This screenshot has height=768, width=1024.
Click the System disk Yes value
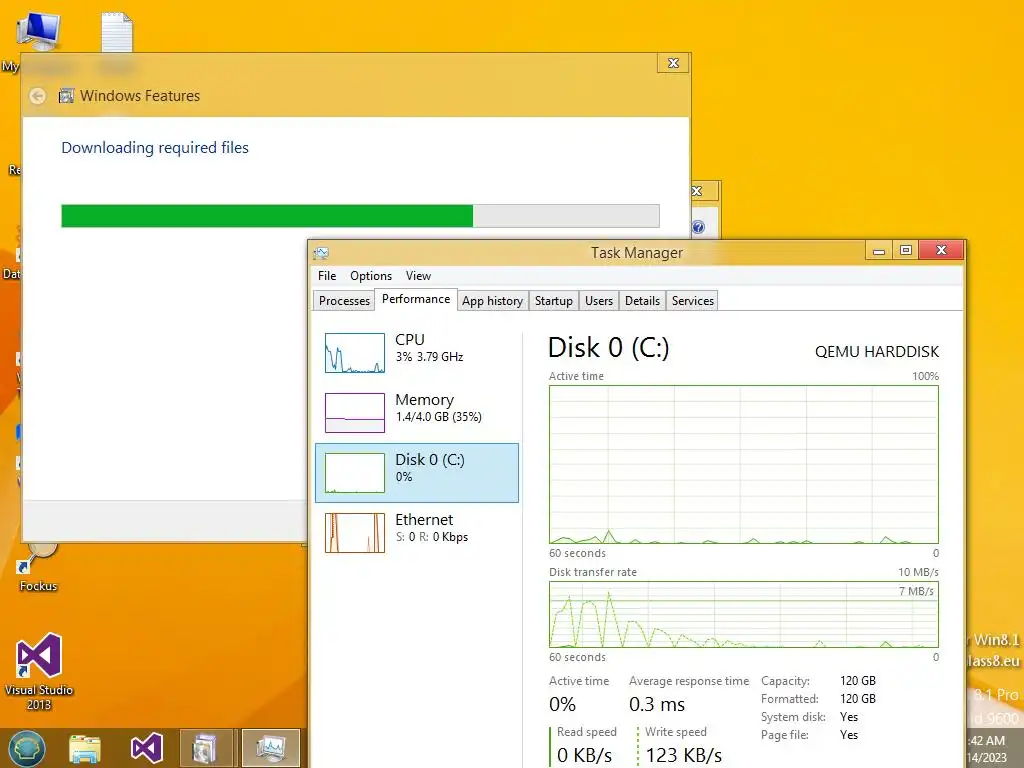pos(848,717)
